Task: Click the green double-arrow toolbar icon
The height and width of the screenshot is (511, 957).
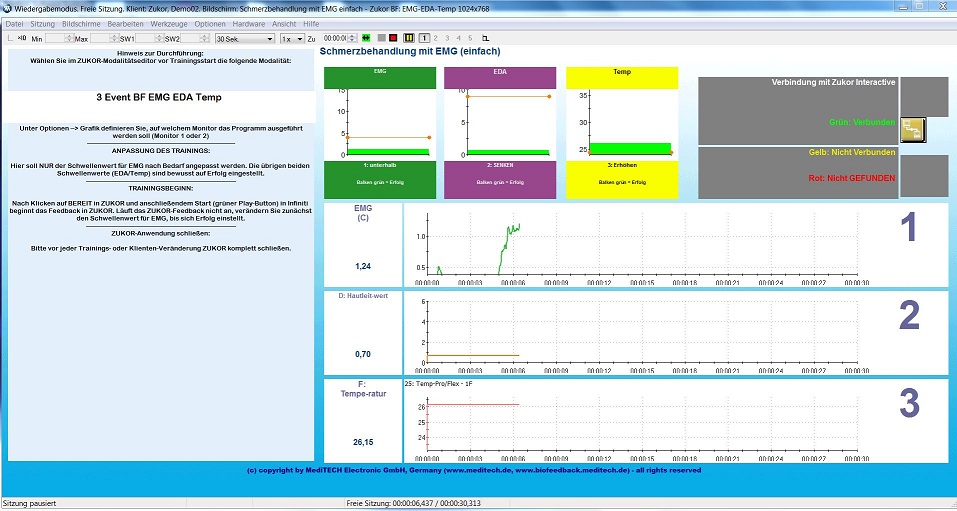Action: 366,38
